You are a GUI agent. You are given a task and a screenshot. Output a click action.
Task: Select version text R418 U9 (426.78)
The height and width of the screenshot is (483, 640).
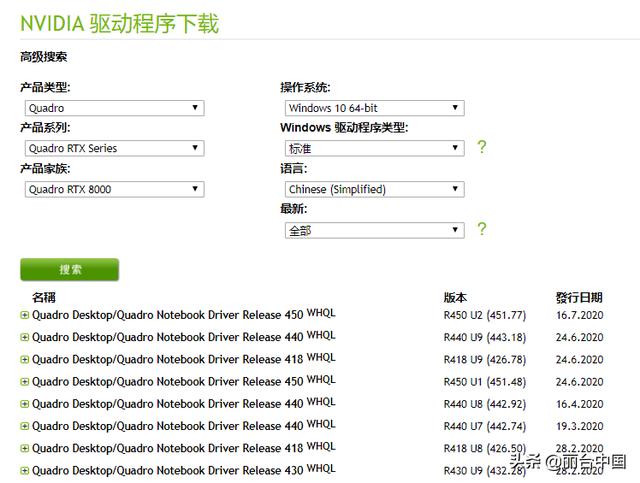(x=485, y=360)
